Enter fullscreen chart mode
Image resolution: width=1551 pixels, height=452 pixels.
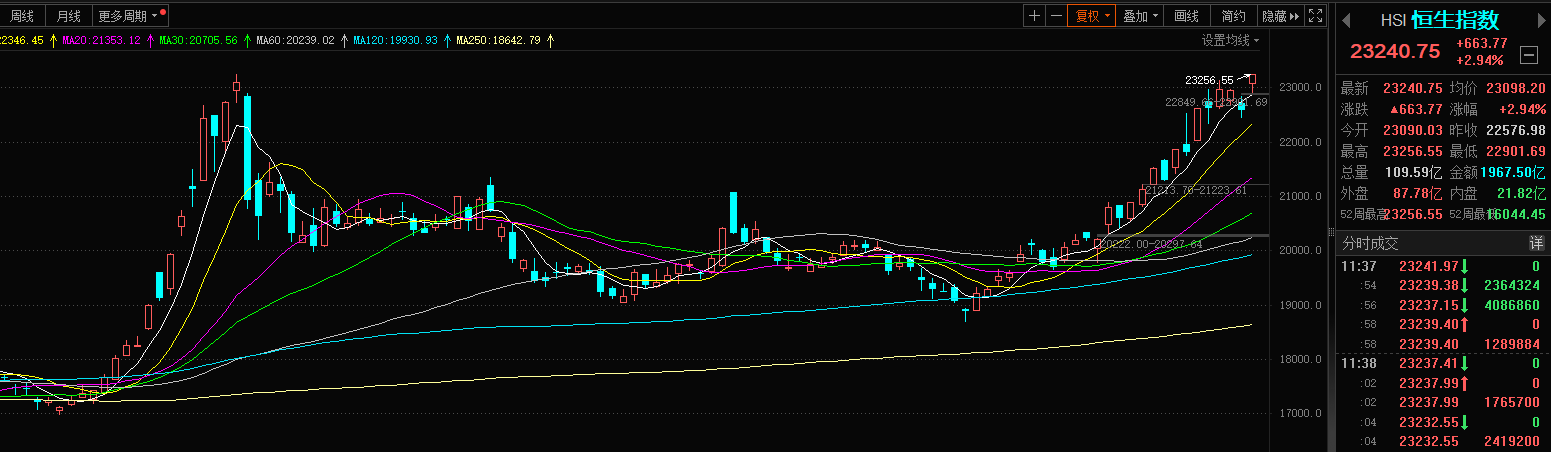[1315, 15]
